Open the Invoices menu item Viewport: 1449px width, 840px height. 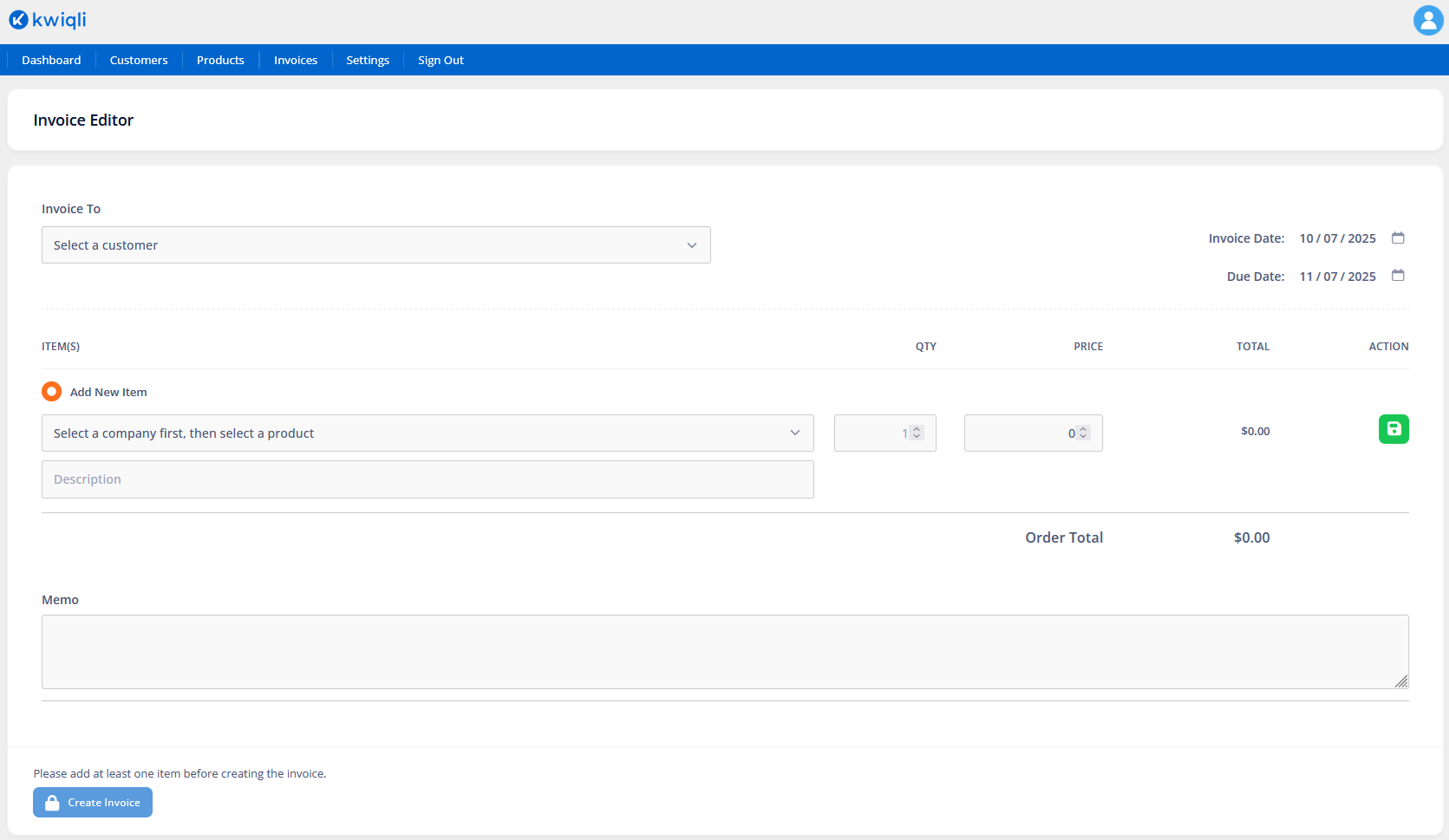click(x=296, y=60)
